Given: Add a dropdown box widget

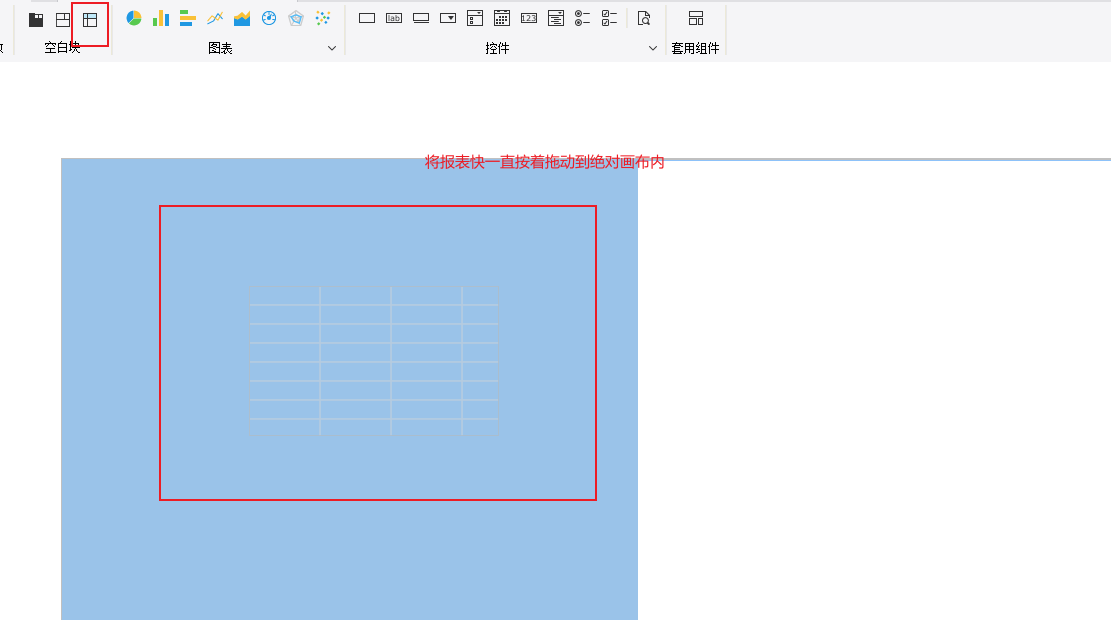Looking at the screenshot, I should (x=448, y=18).
